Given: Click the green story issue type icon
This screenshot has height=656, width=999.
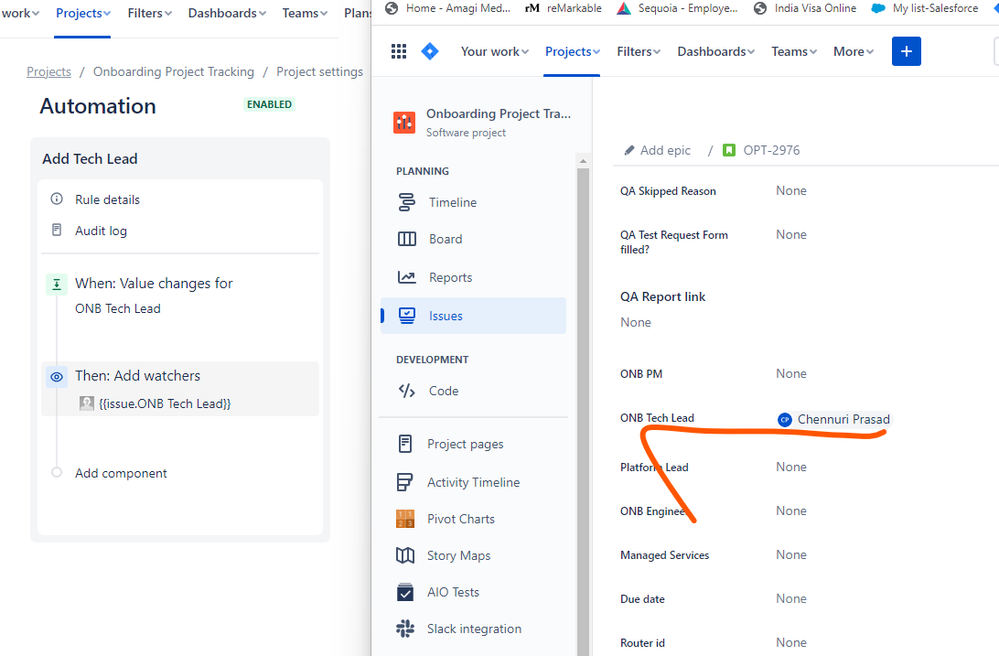Looking at the screenshot, I should [x=729, y=150].
